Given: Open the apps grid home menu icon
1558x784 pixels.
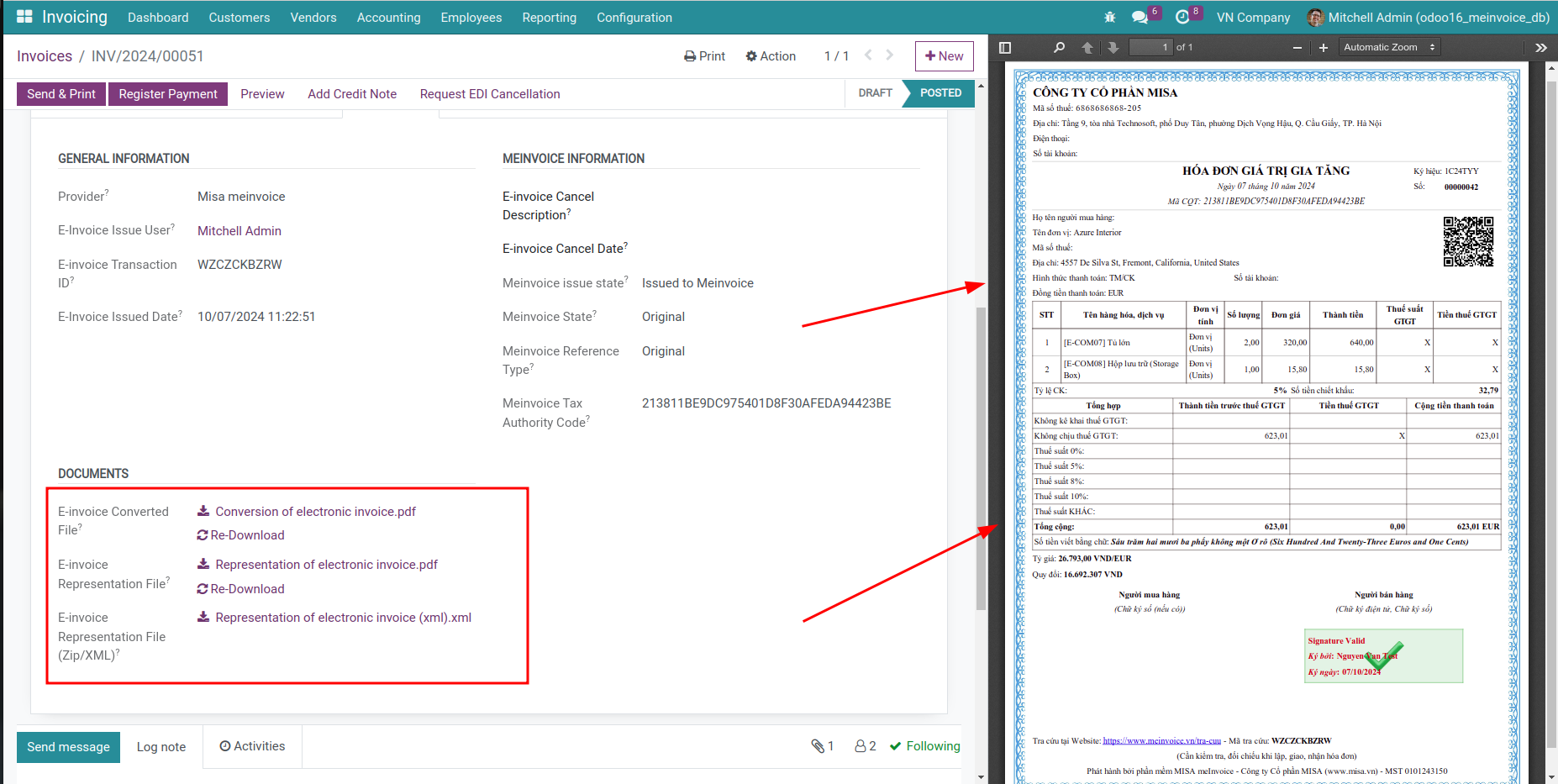Looking at the screenshot, I should (24, 17).
